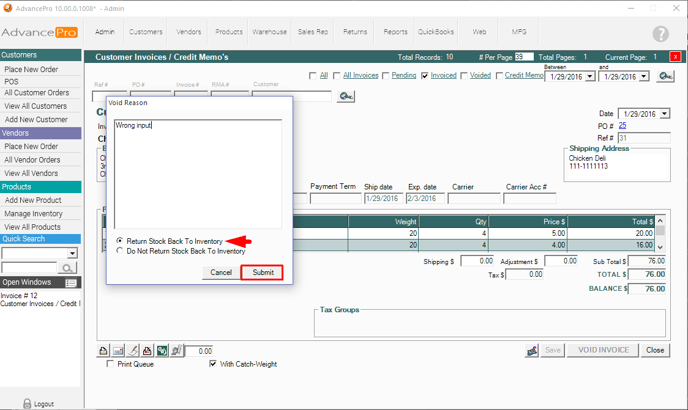Enable the Print Queue checkbox

tap(110, 364)
